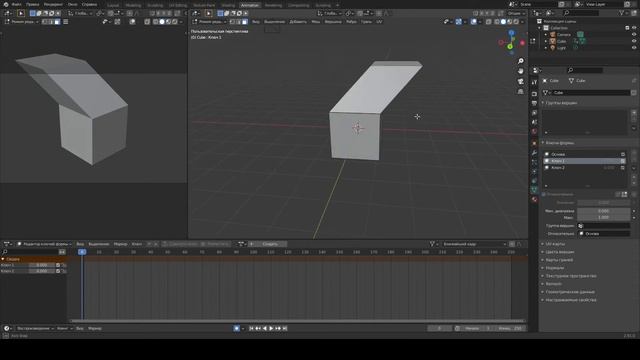
Task: Open the Output properties tab icon
Action: coord(534,103)
